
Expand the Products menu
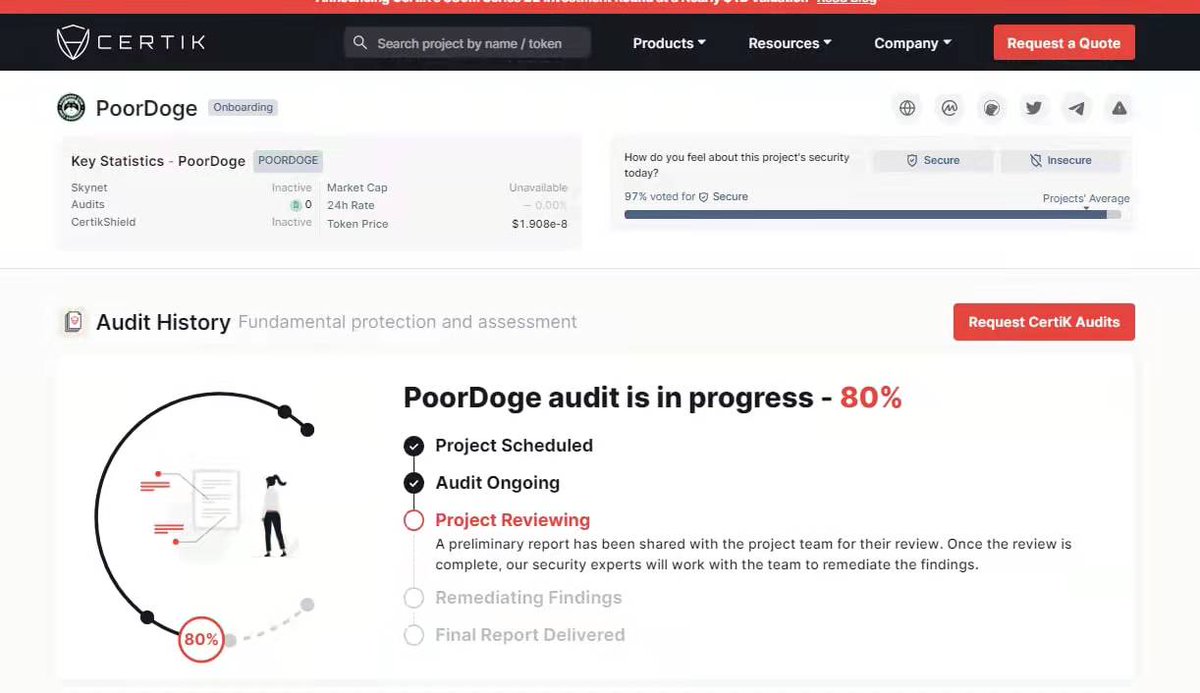tap(669, 43)
